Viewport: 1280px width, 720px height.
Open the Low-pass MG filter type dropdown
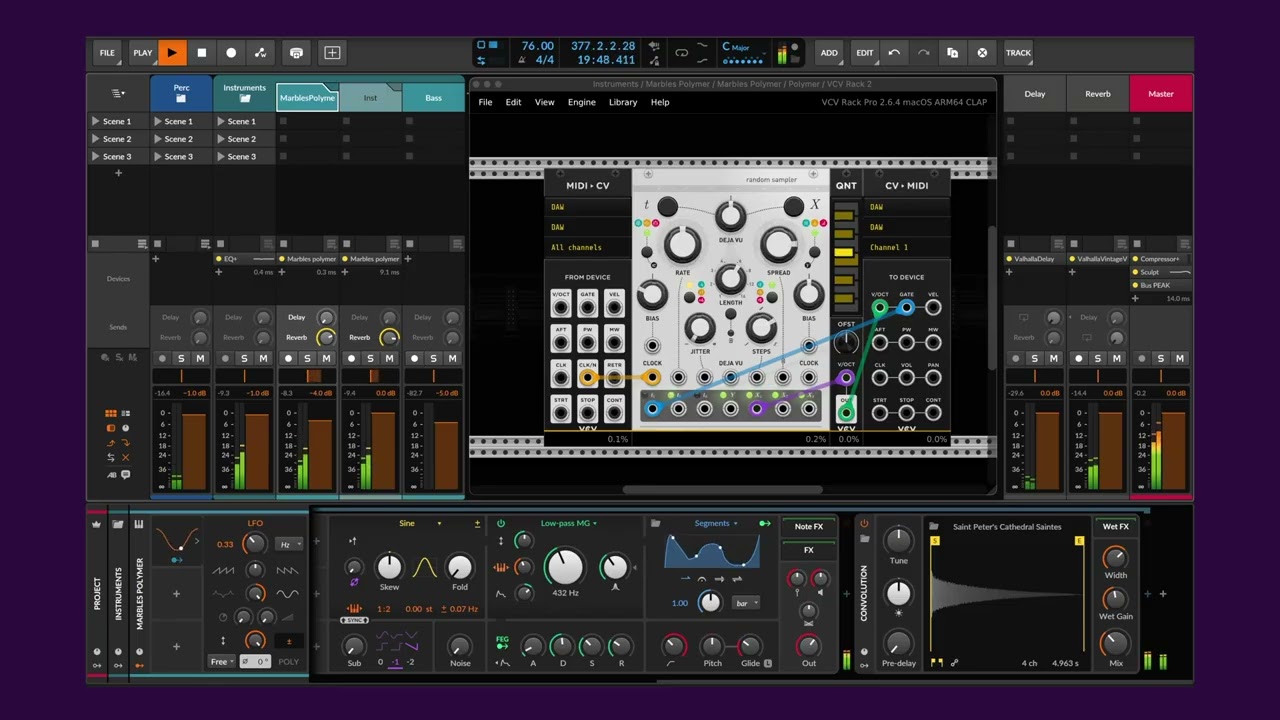pyautogui.click(x=569, y=523)
